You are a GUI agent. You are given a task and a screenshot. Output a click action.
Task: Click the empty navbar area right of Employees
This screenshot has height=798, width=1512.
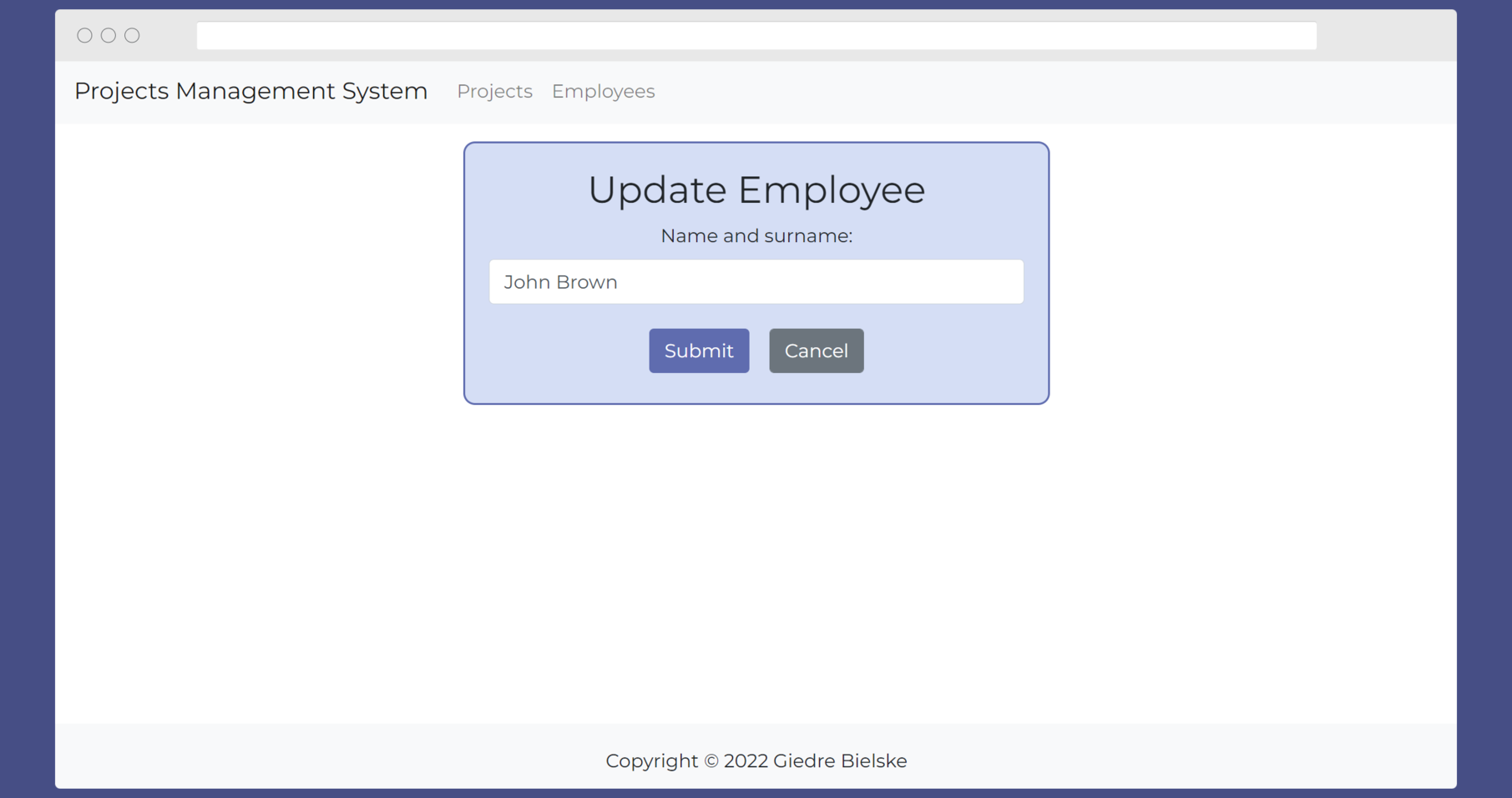[1002, 92]
